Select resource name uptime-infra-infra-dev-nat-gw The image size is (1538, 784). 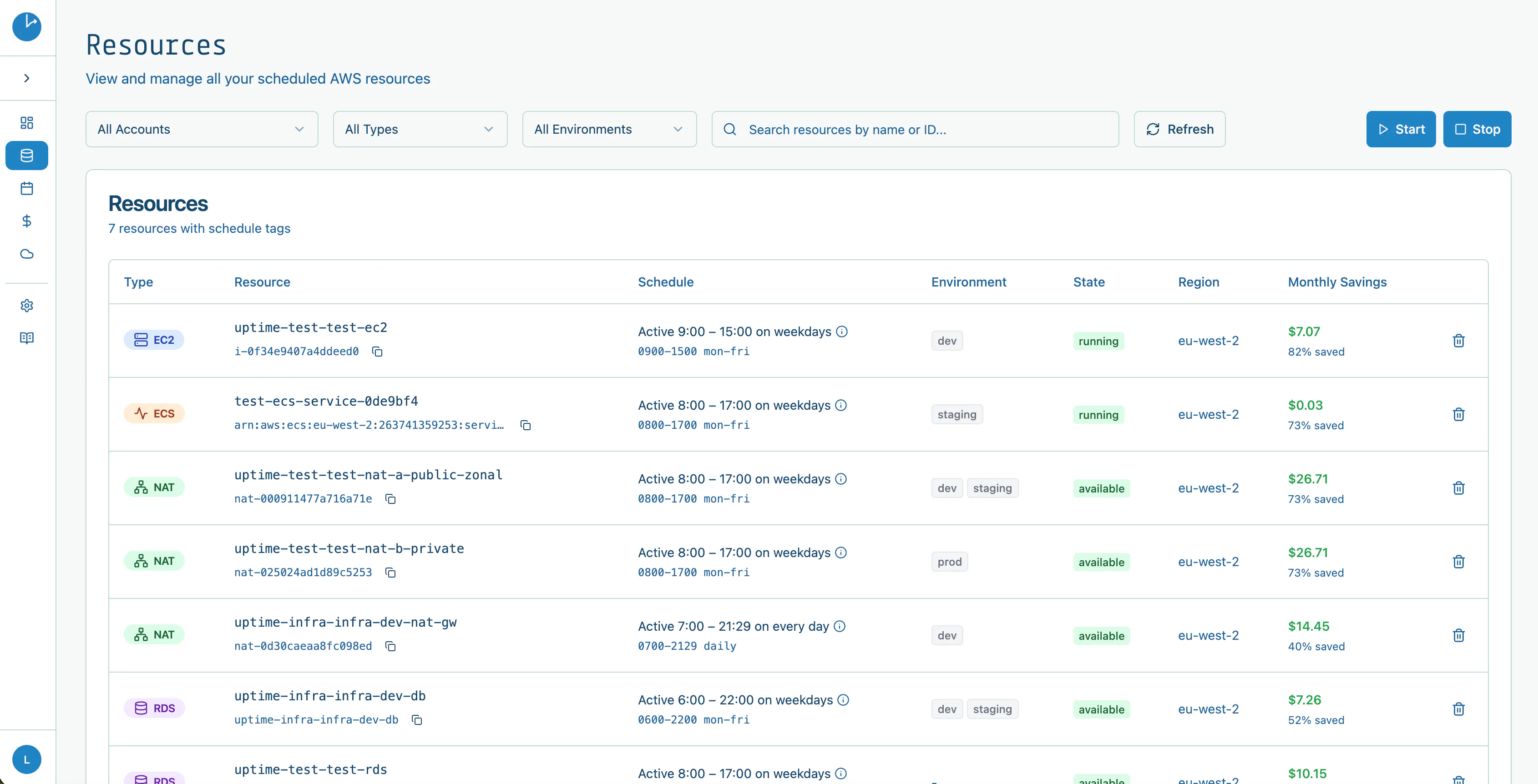coord(345,622)
